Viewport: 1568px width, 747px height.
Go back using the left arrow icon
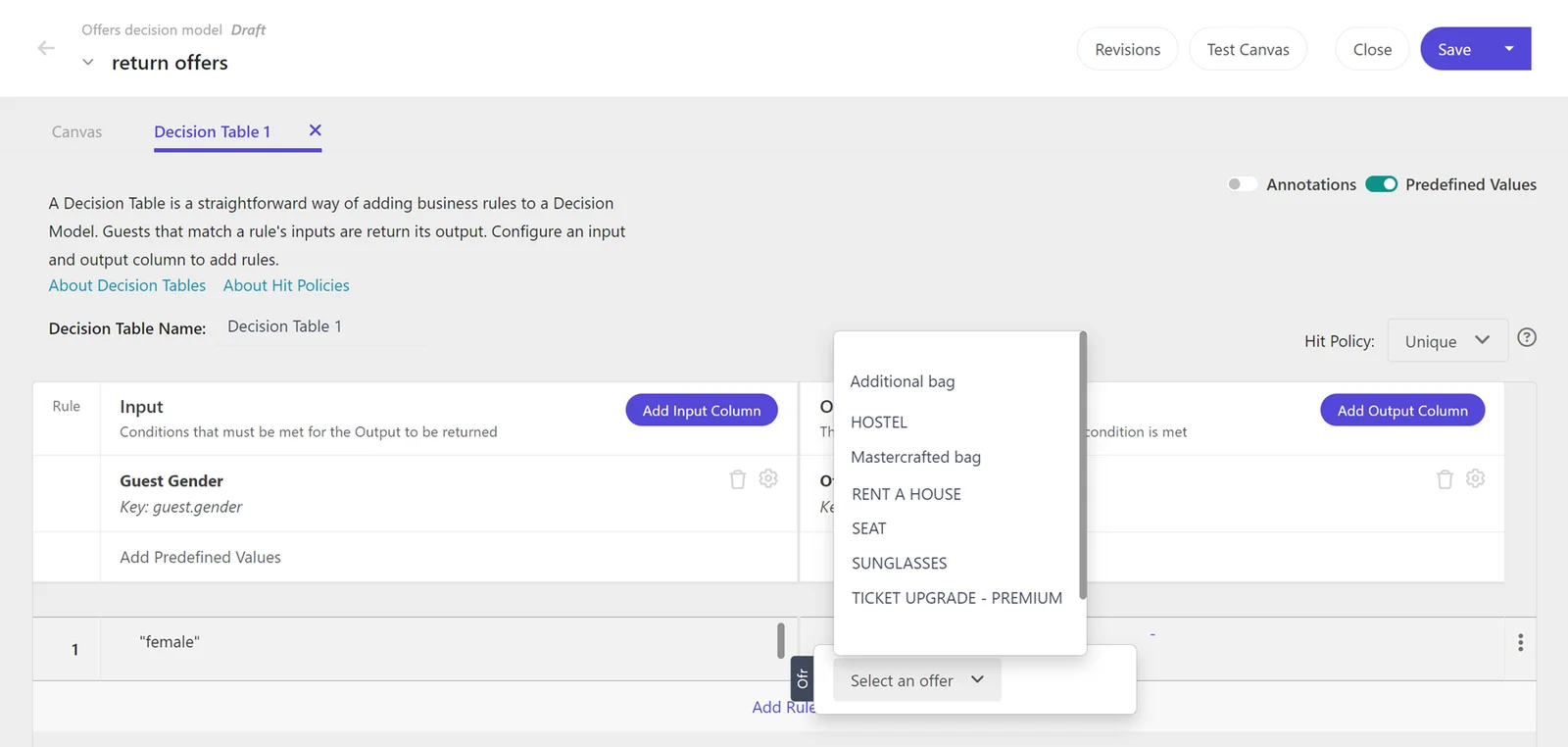pyautogui.click(x=46, y=48)
